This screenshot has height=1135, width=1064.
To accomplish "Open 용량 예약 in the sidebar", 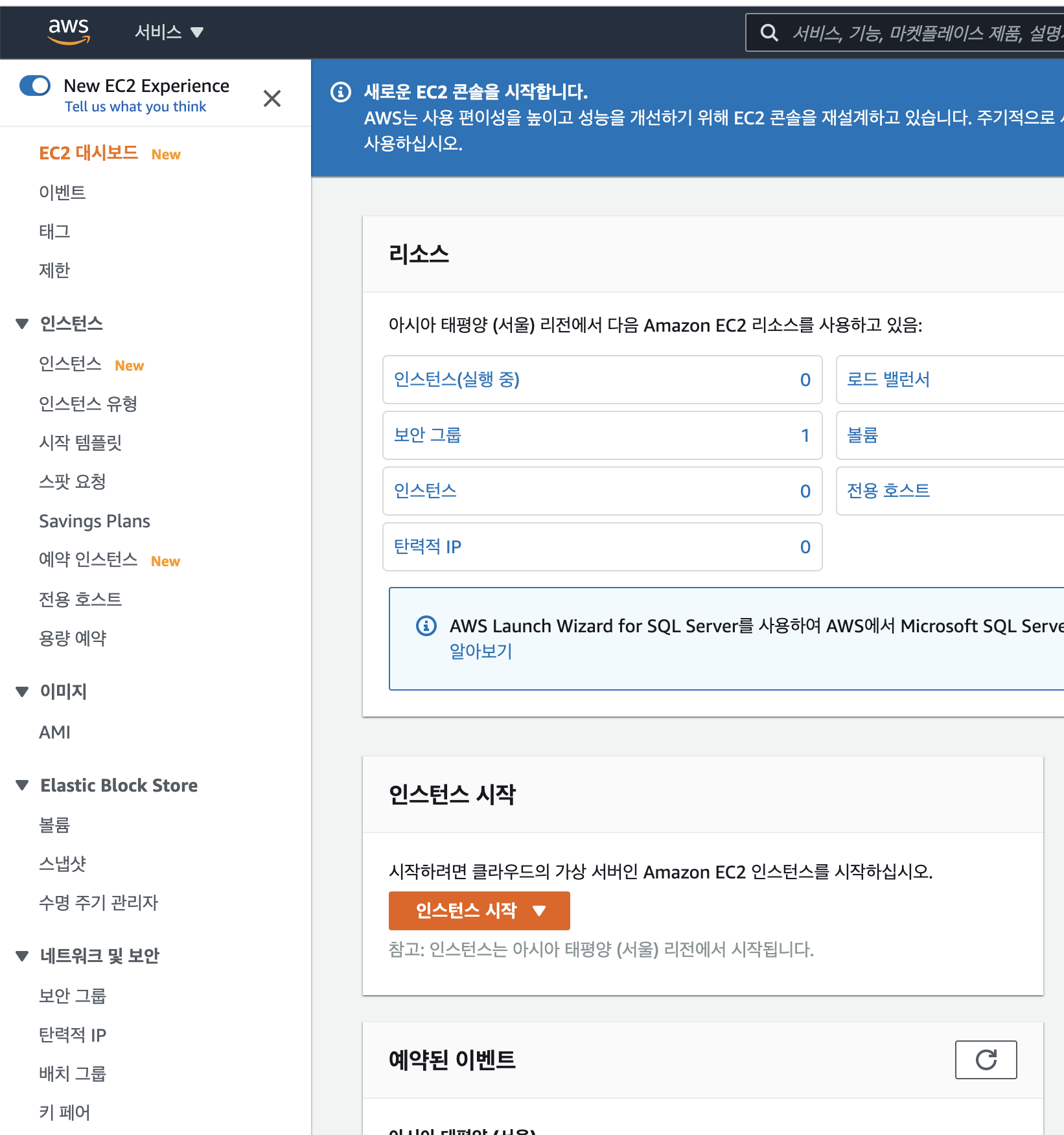I will tap(73, 638).
